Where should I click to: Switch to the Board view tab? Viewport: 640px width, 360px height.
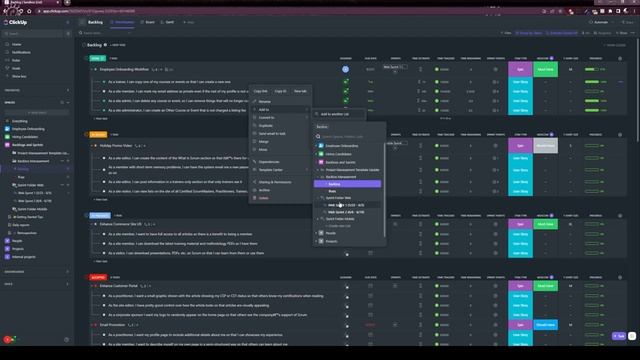point(148,22)
